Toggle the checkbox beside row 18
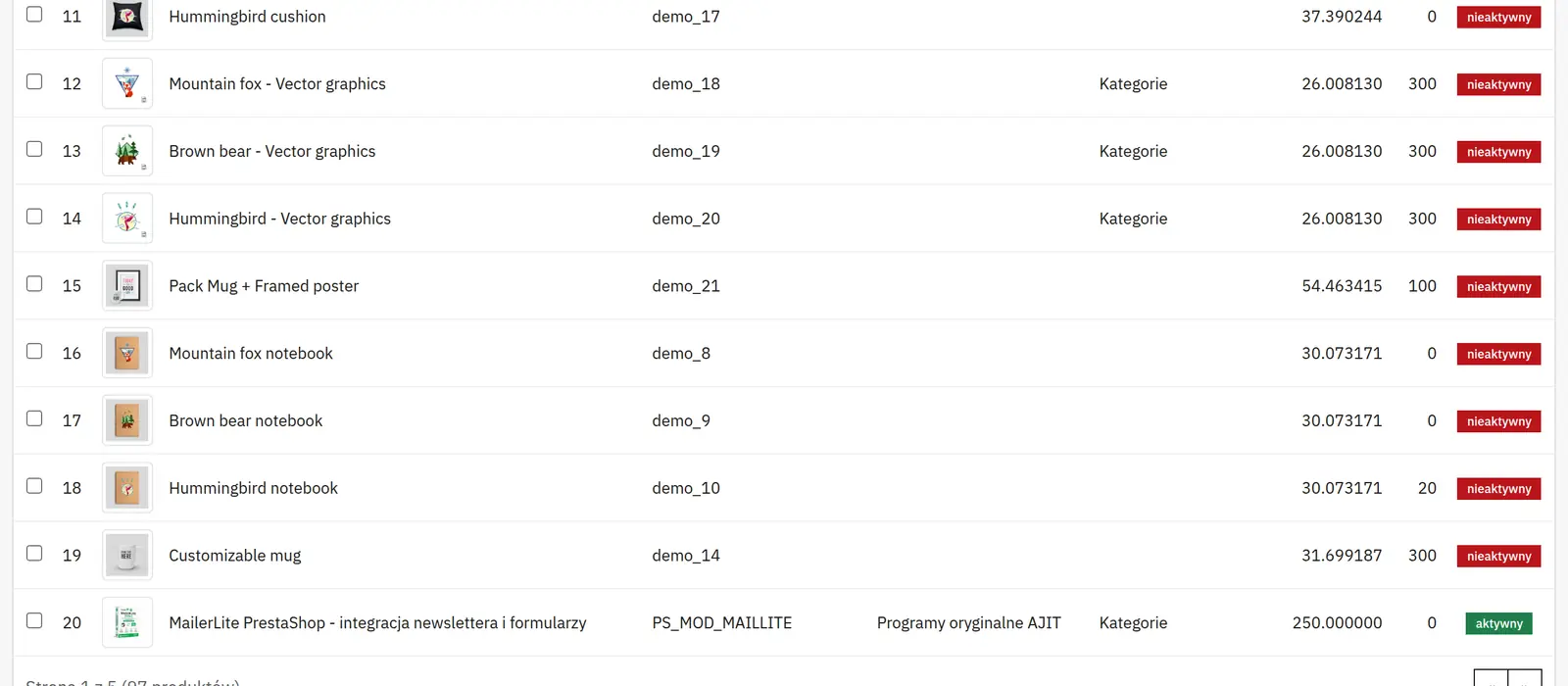Viewport: 1568px width, 686px height. (x=34, y=486)
